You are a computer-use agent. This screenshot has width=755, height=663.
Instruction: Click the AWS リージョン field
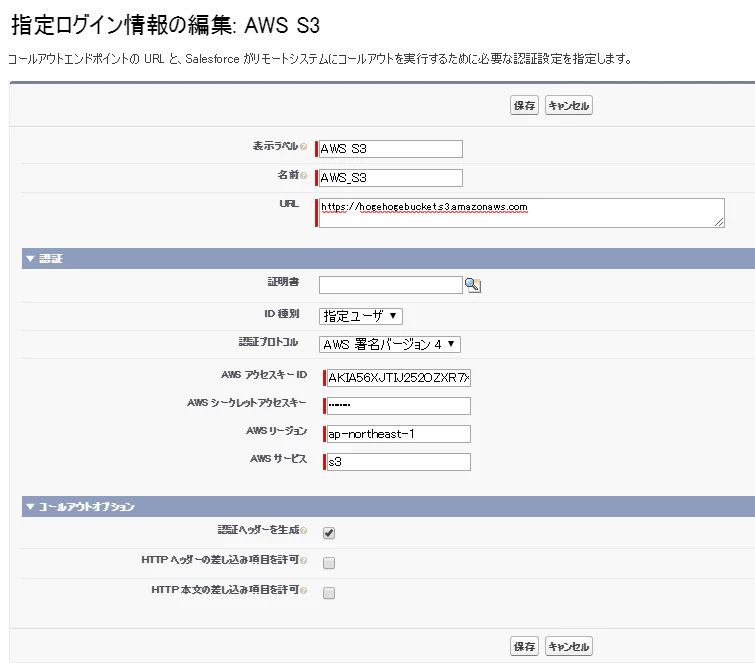point(399,434)
